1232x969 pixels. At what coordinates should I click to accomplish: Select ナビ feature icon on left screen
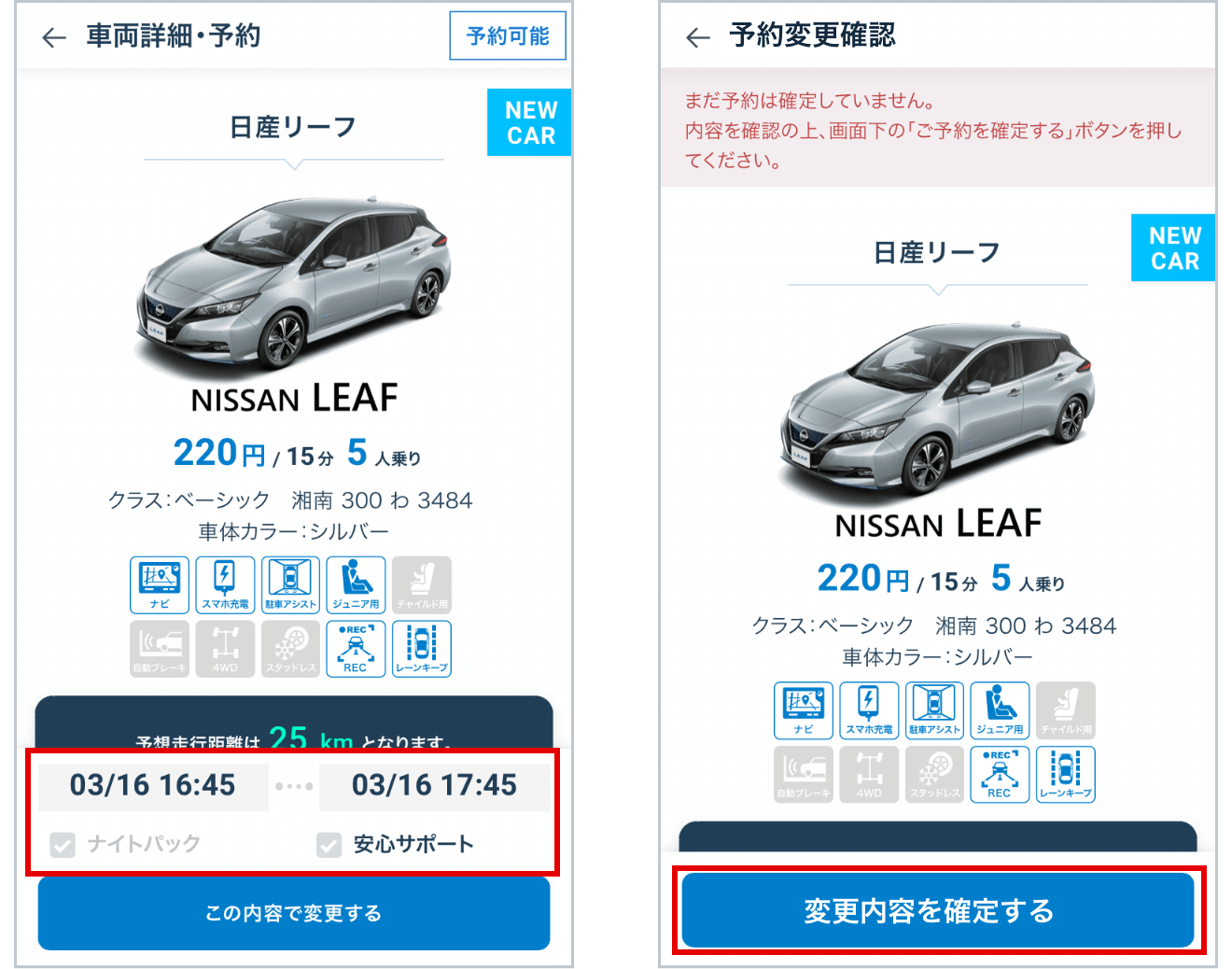pyautogui.click(x=160, y=584)
